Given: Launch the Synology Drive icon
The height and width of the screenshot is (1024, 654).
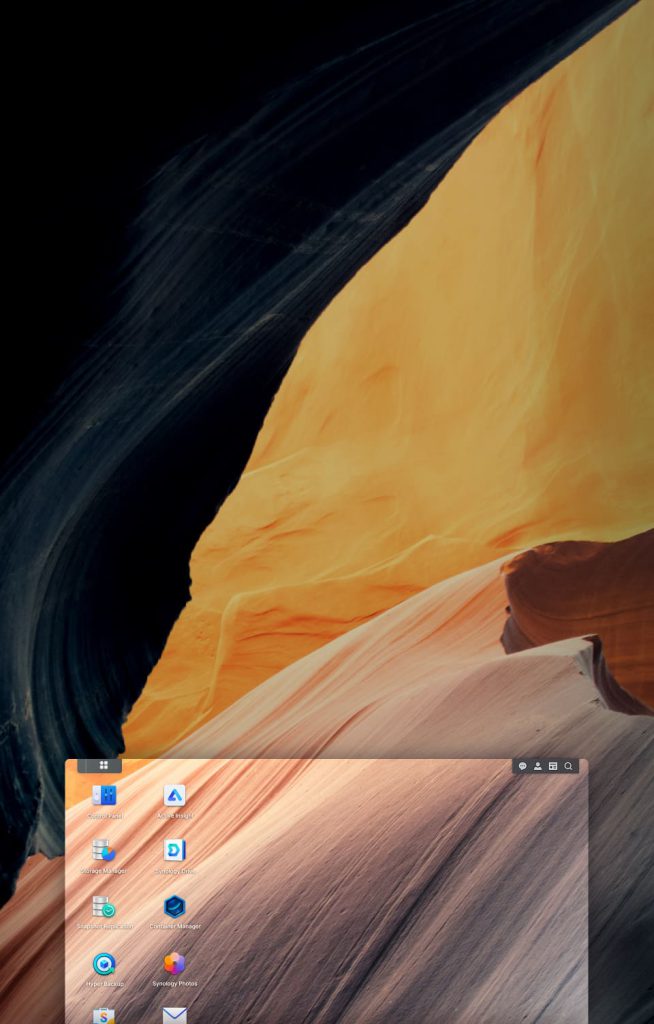Looking at the screenshot, I should [x=175, y=851].
